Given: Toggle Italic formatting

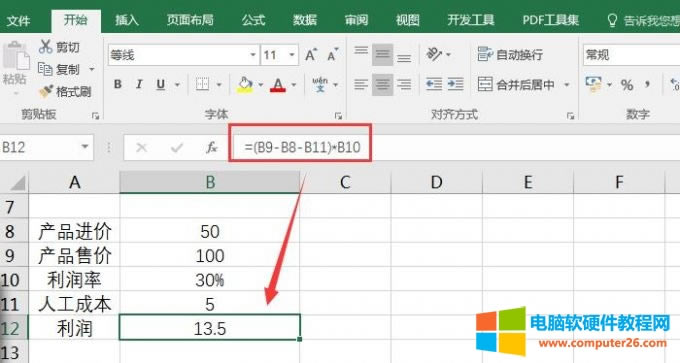Looking at the screenshot, I should pos(139,84).
